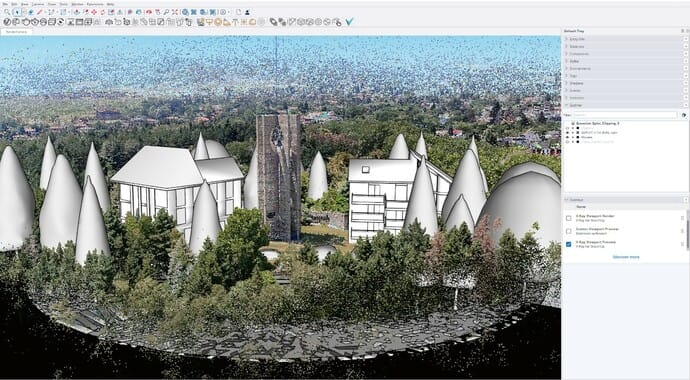
Task: Click the teal checkmark toolbar icon
Action: pos(349,22)
